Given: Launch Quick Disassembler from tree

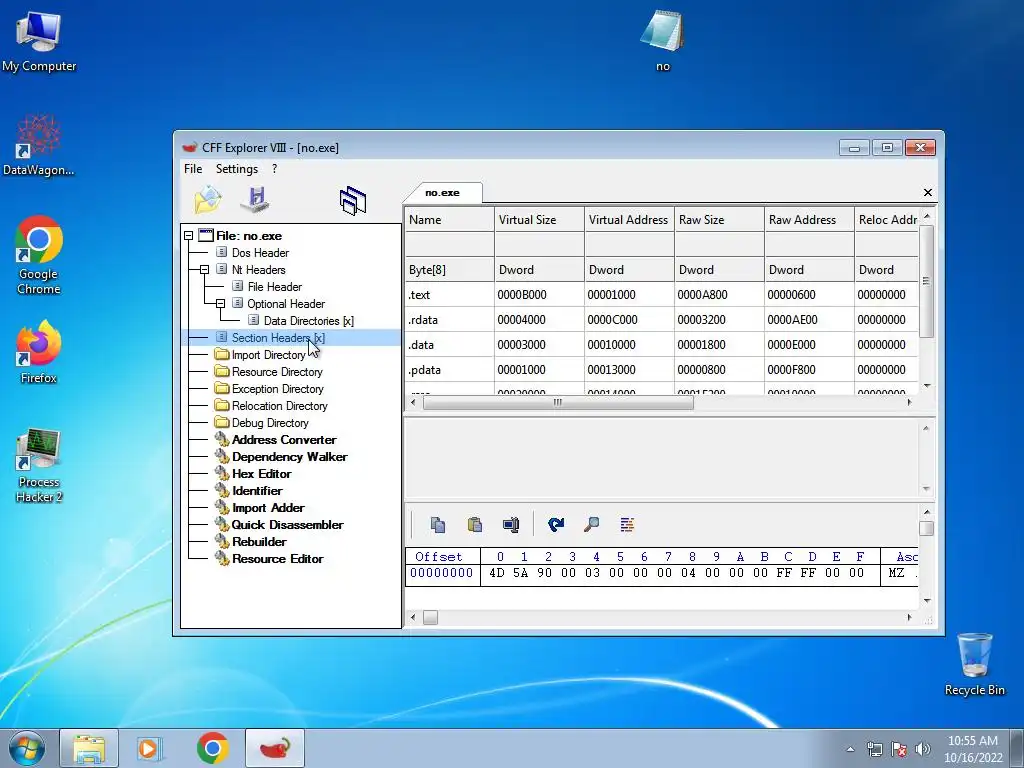Looking at the screenshot, I should click(287, 524).
